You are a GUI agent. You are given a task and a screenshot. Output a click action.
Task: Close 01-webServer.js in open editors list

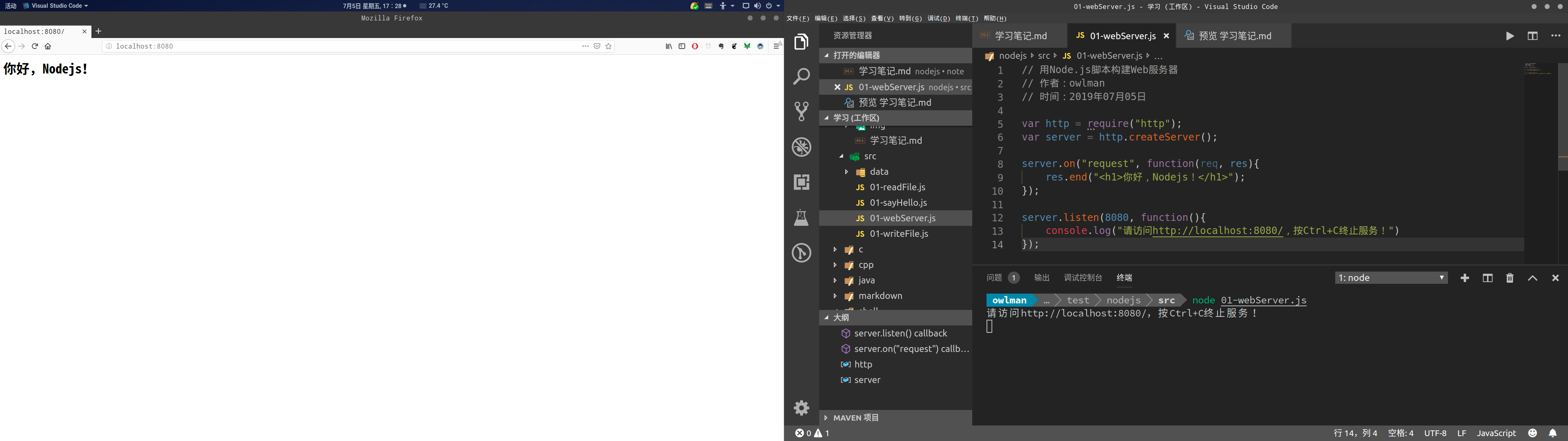click(x=837, y=87)
